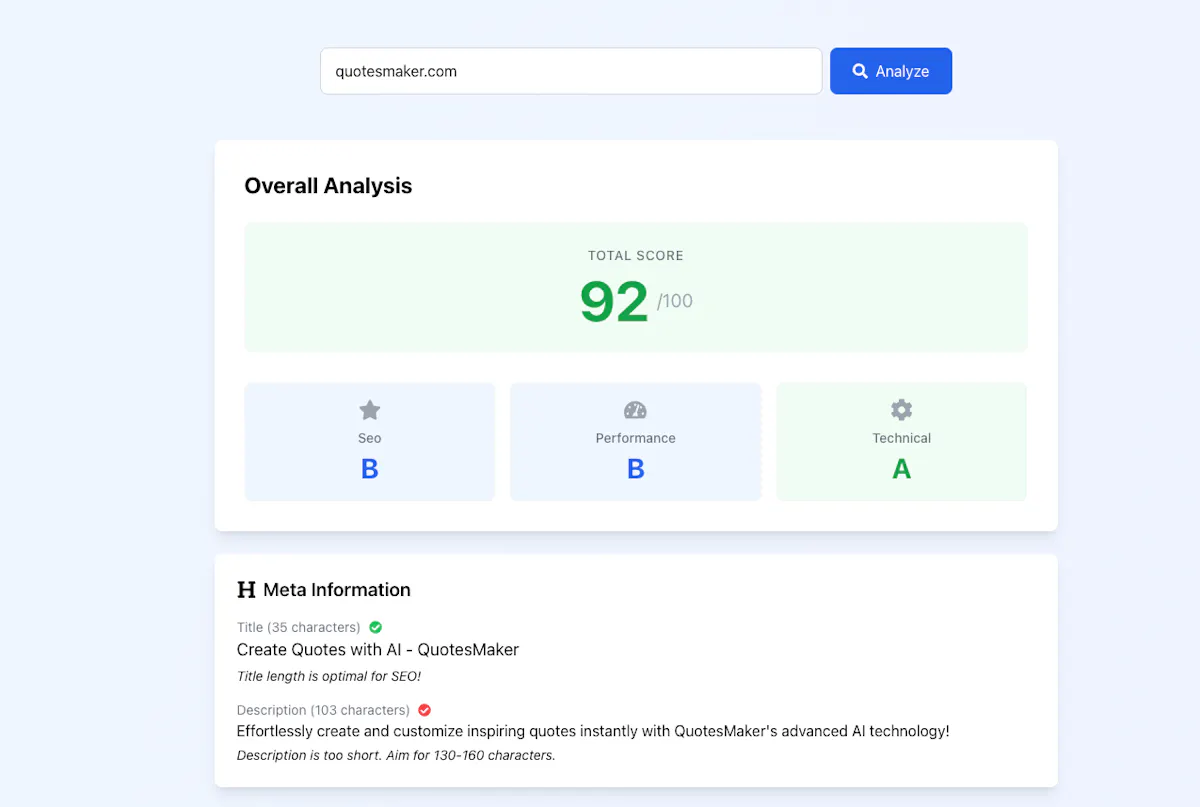
Task: Click 'Description is too short' hint text
Action: tap(396, 755)
